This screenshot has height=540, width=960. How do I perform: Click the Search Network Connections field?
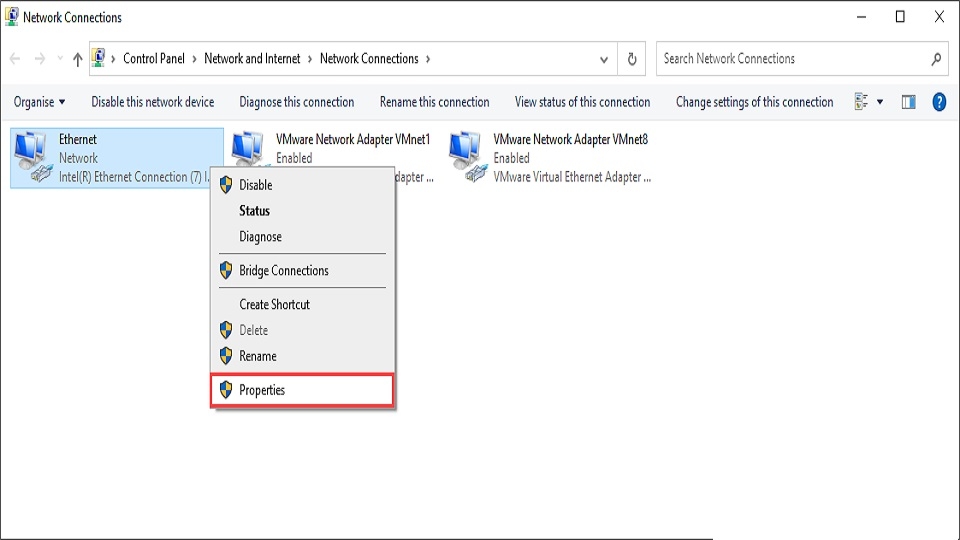[x=802, y=59]
